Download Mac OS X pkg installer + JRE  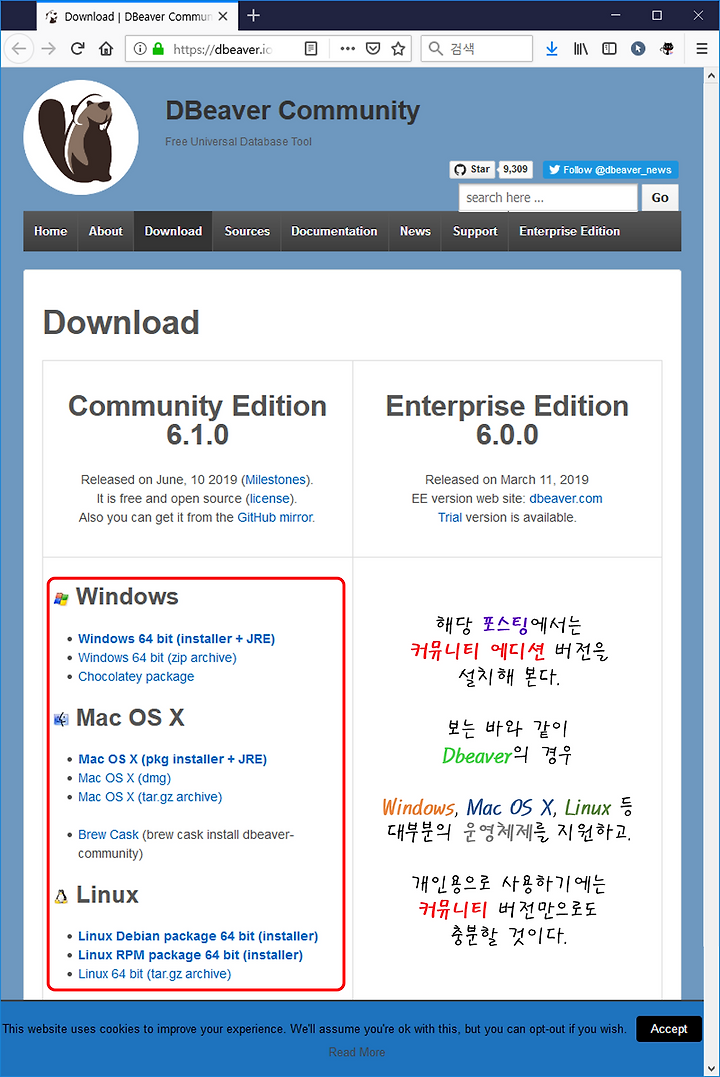172,759
